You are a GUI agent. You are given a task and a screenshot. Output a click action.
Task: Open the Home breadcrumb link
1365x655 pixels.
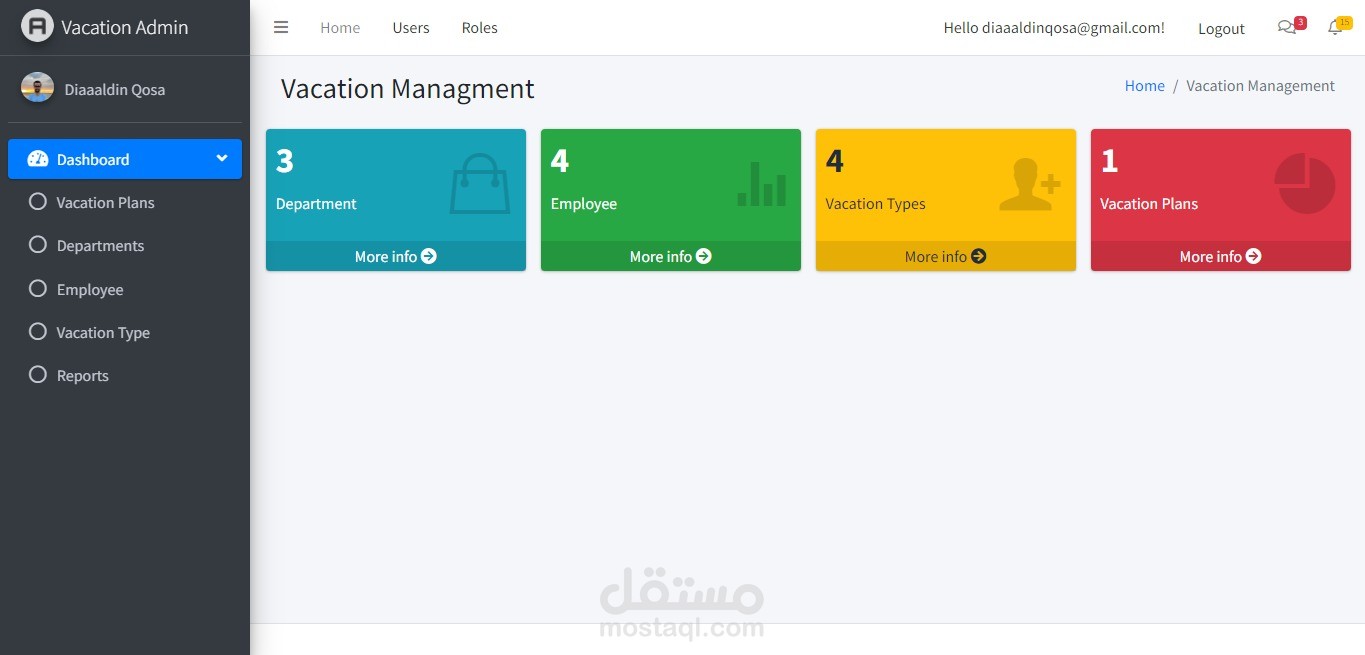tap(1144, 85)
